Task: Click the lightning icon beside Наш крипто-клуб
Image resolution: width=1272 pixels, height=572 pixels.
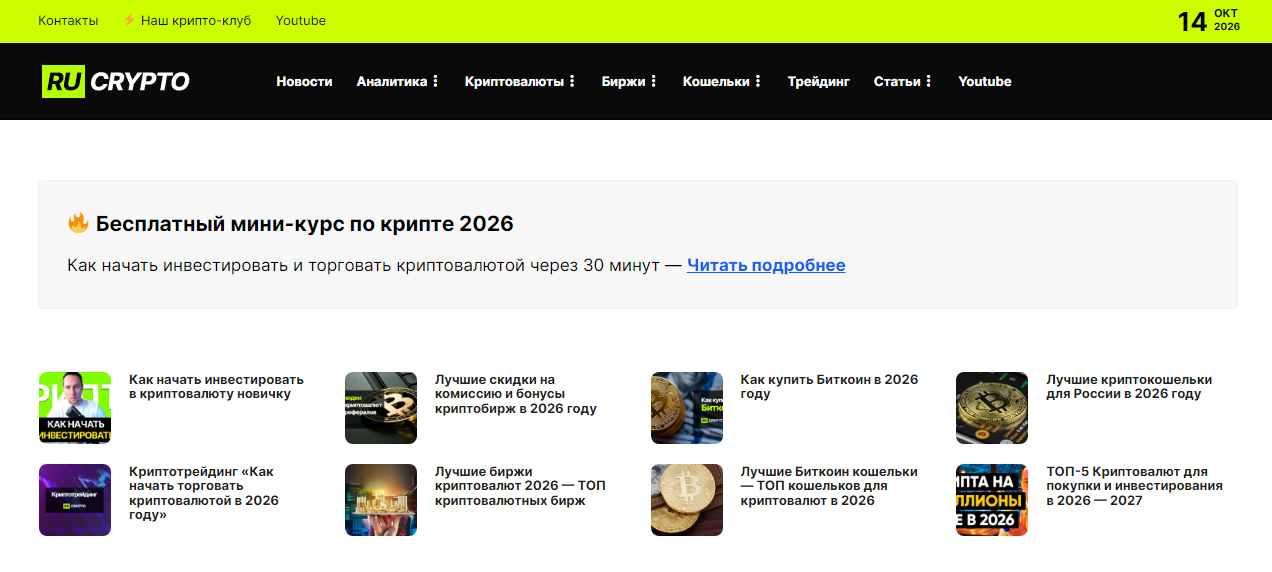Action: point(129,20)
